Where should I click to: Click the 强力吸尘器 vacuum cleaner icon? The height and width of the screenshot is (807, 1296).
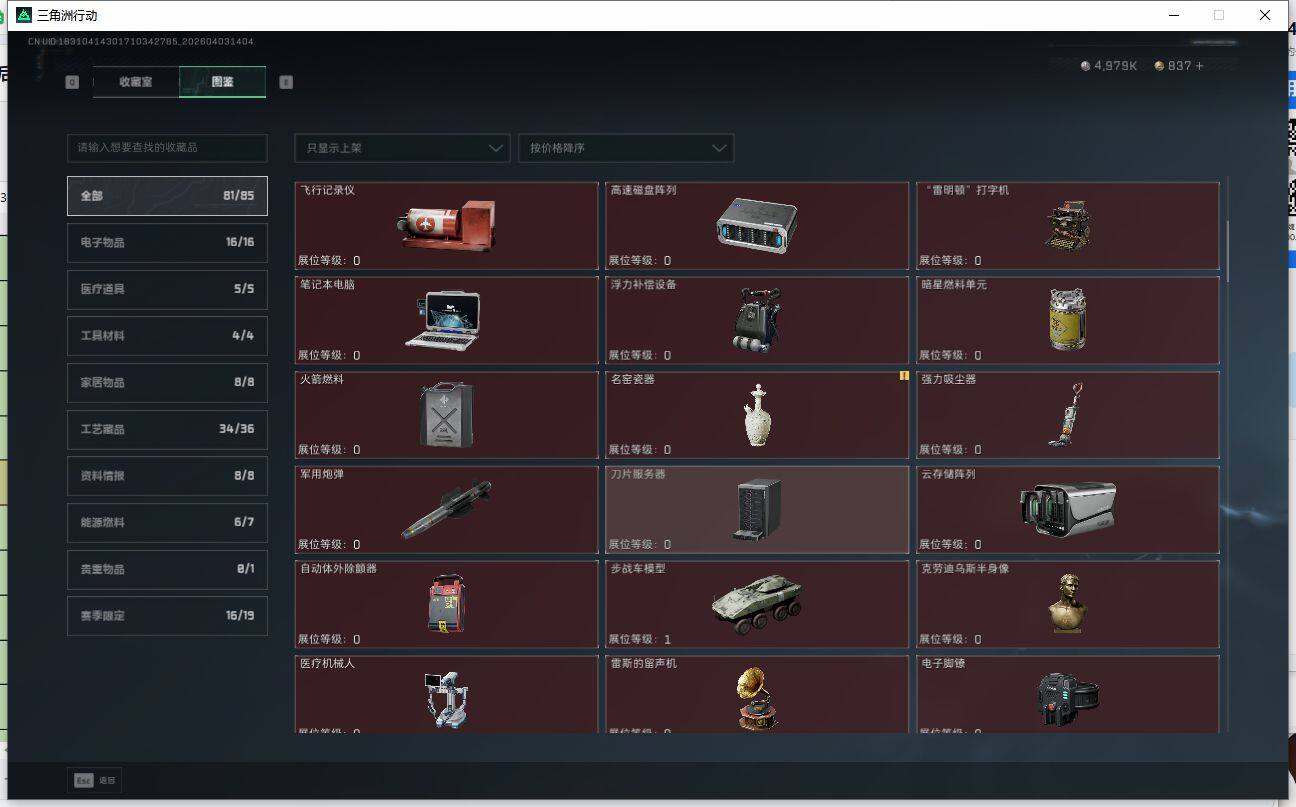click(1066, 414)
